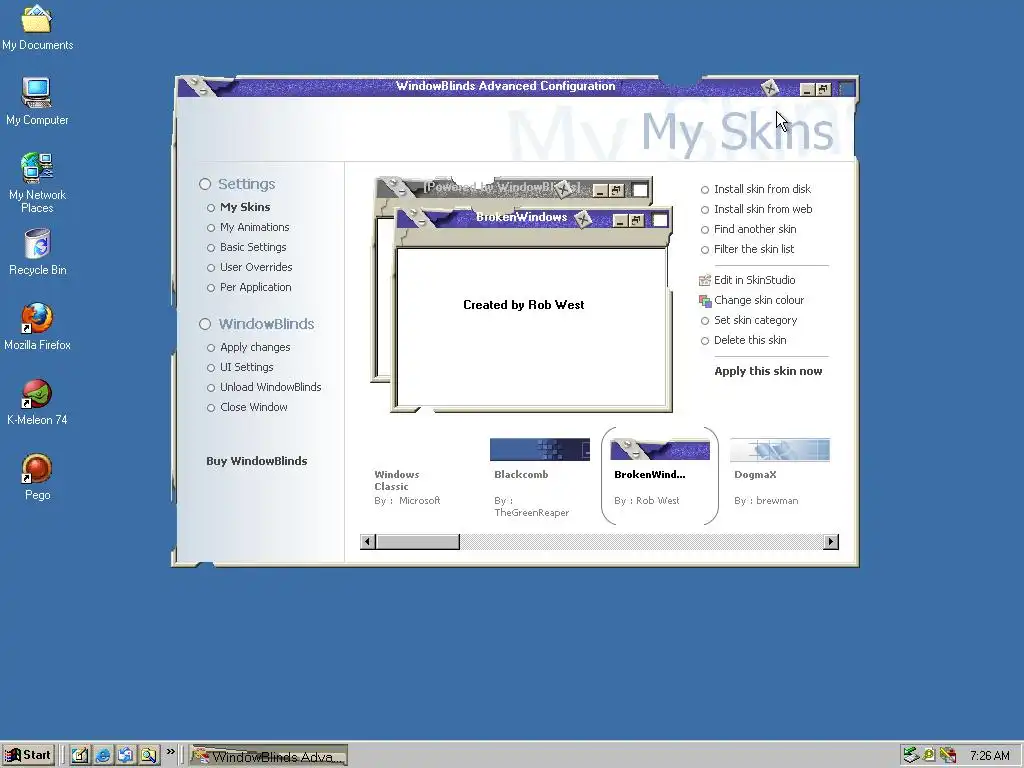Click X icon in configuration title bar
Screen dimensions: 1024x768
click(770, 88)
